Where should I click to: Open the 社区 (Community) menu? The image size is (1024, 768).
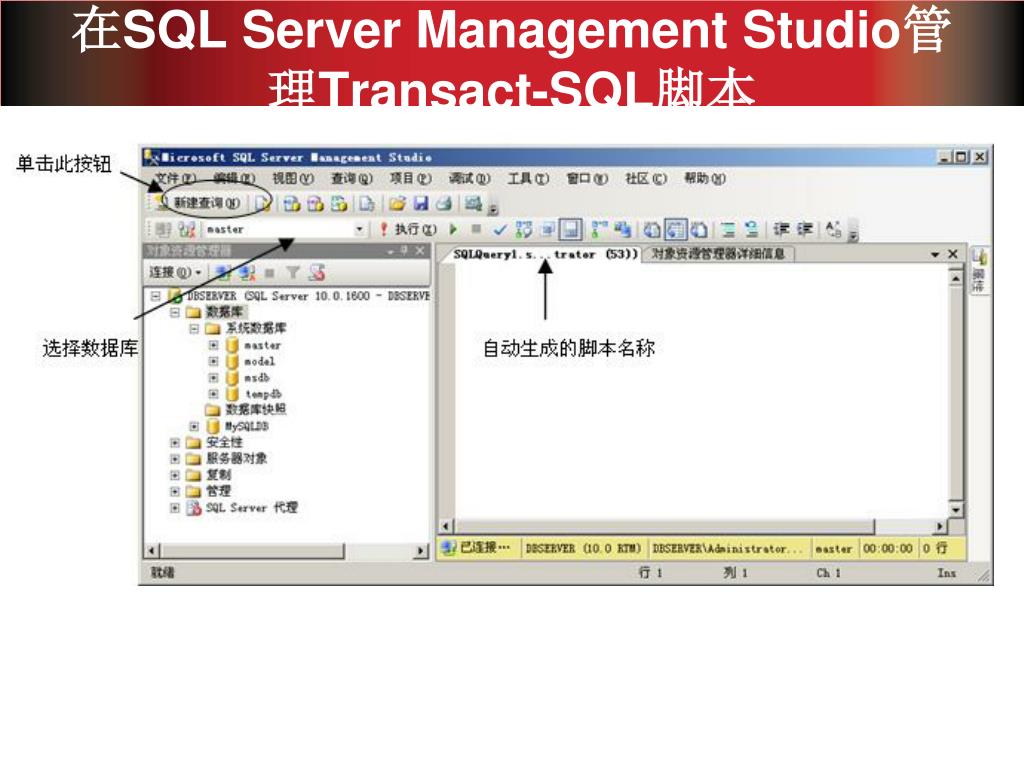click(x=645, y=178)
